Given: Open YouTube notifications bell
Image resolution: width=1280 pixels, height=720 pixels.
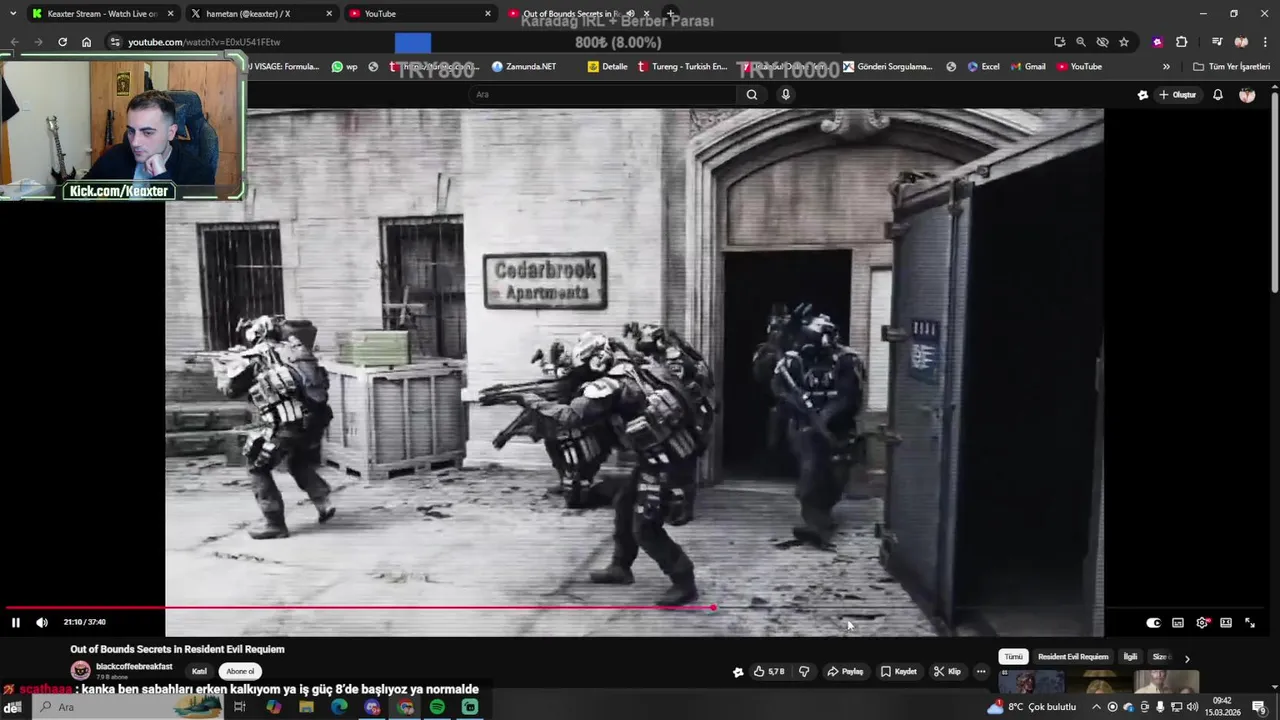Looking at the screenshot, I should click(1218, 95).
